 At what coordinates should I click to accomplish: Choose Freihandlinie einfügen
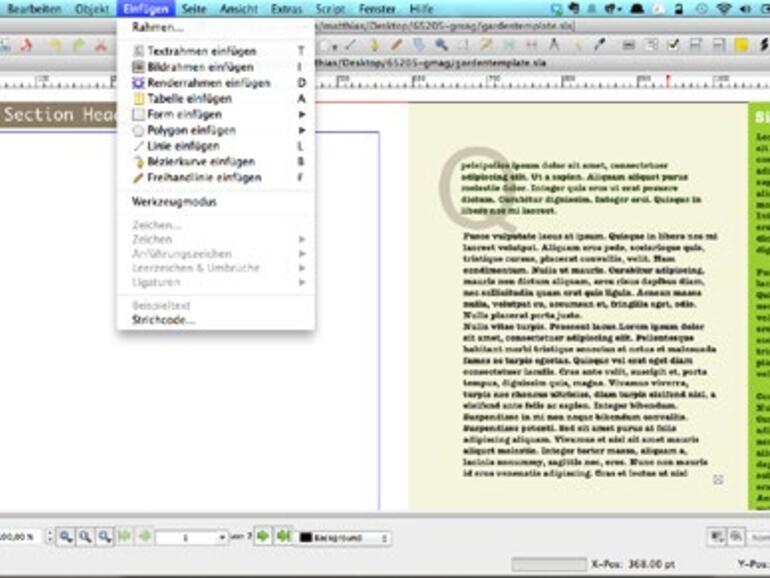click(x=217, y=177)
